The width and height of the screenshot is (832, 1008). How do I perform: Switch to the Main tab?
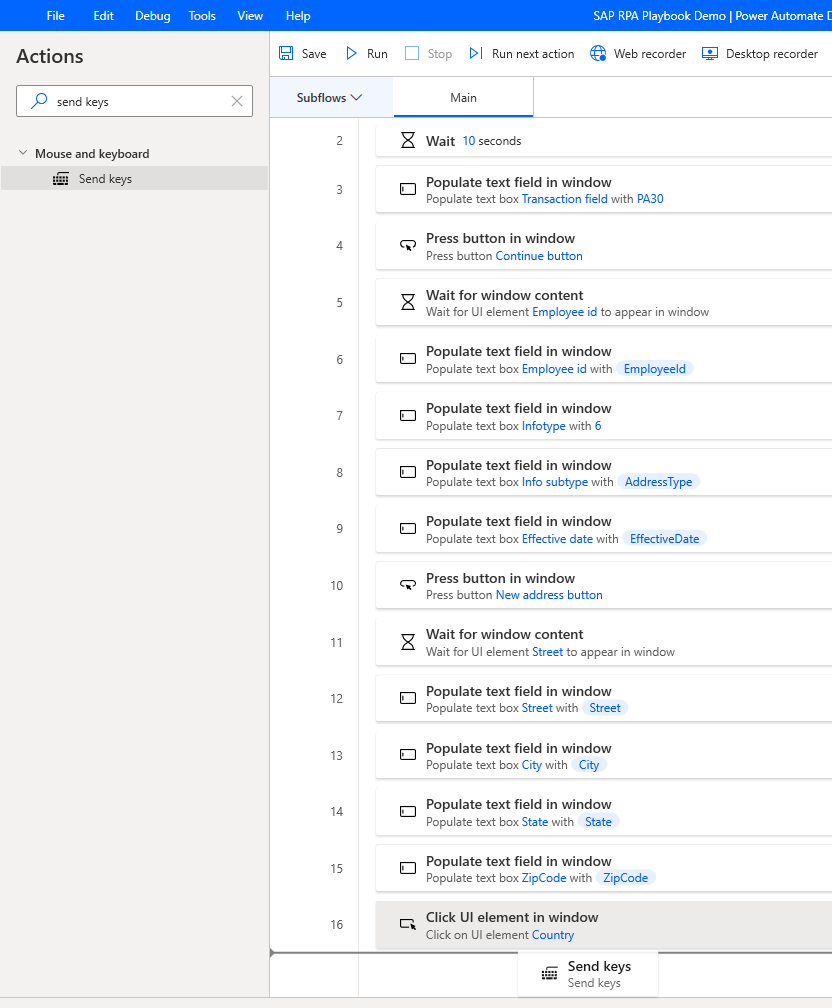[463, 97]
